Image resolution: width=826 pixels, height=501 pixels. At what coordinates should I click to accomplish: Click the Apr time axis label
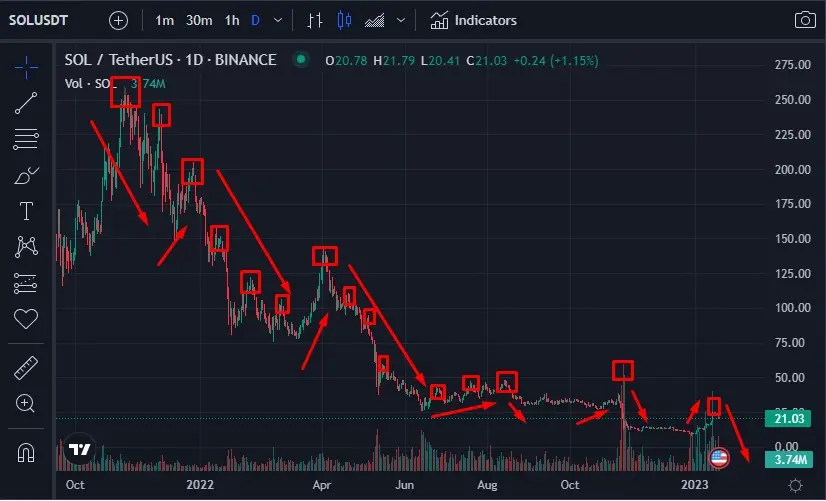(x=321, y=485)
